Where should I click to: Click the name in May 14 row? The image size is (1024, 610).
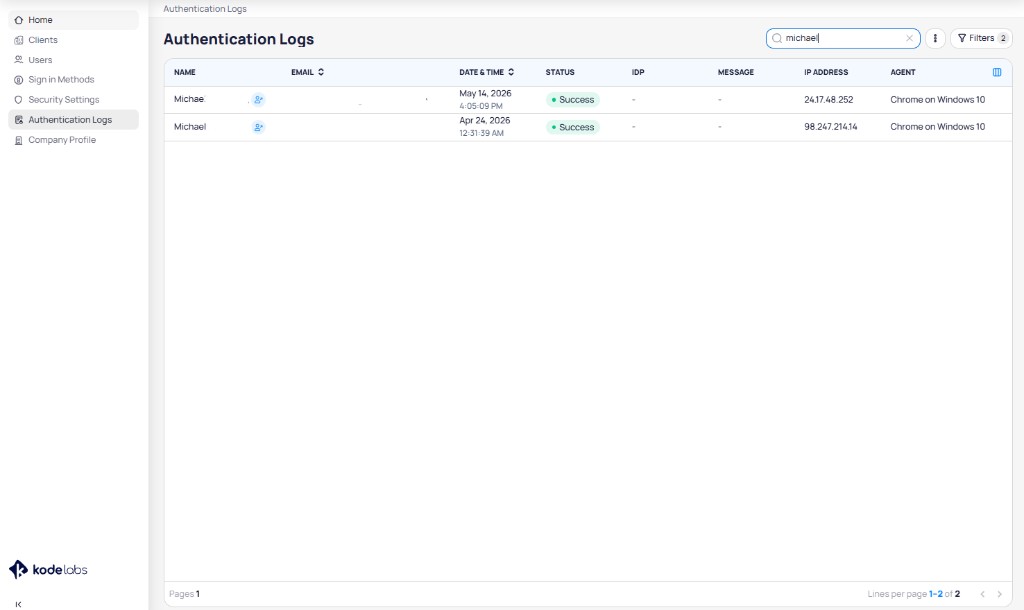tap(189, 99)
